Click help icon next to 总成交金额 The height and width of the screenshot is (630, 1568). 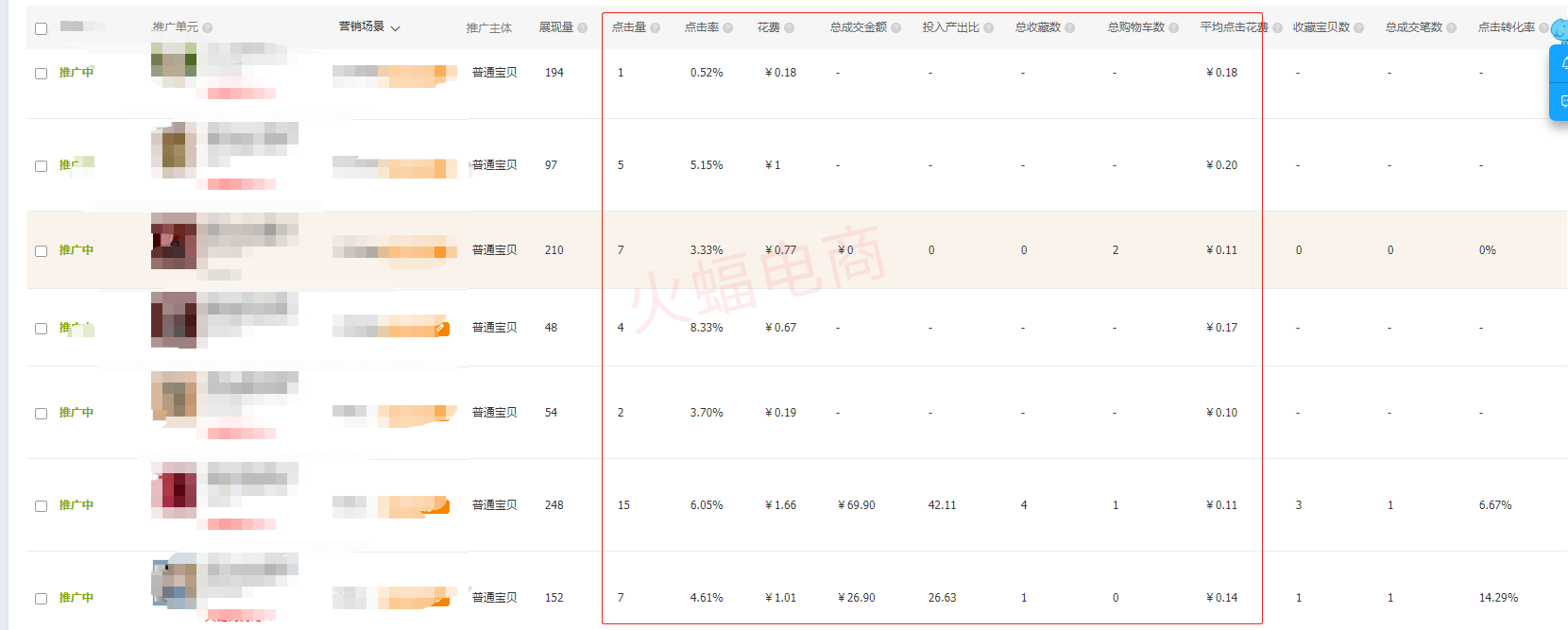pyautogui.click(x=896, y=28)
